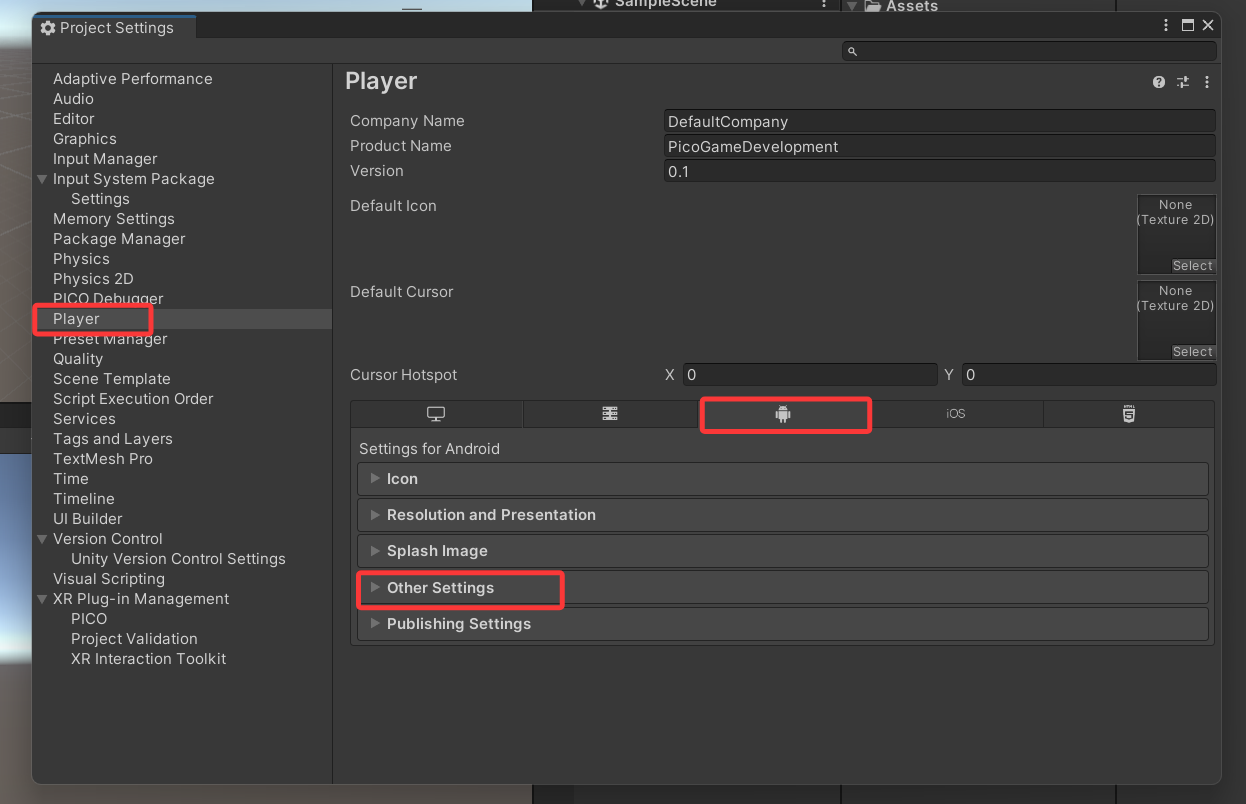Select Input System Package category

pyautogui.click(x=133, y=179)
